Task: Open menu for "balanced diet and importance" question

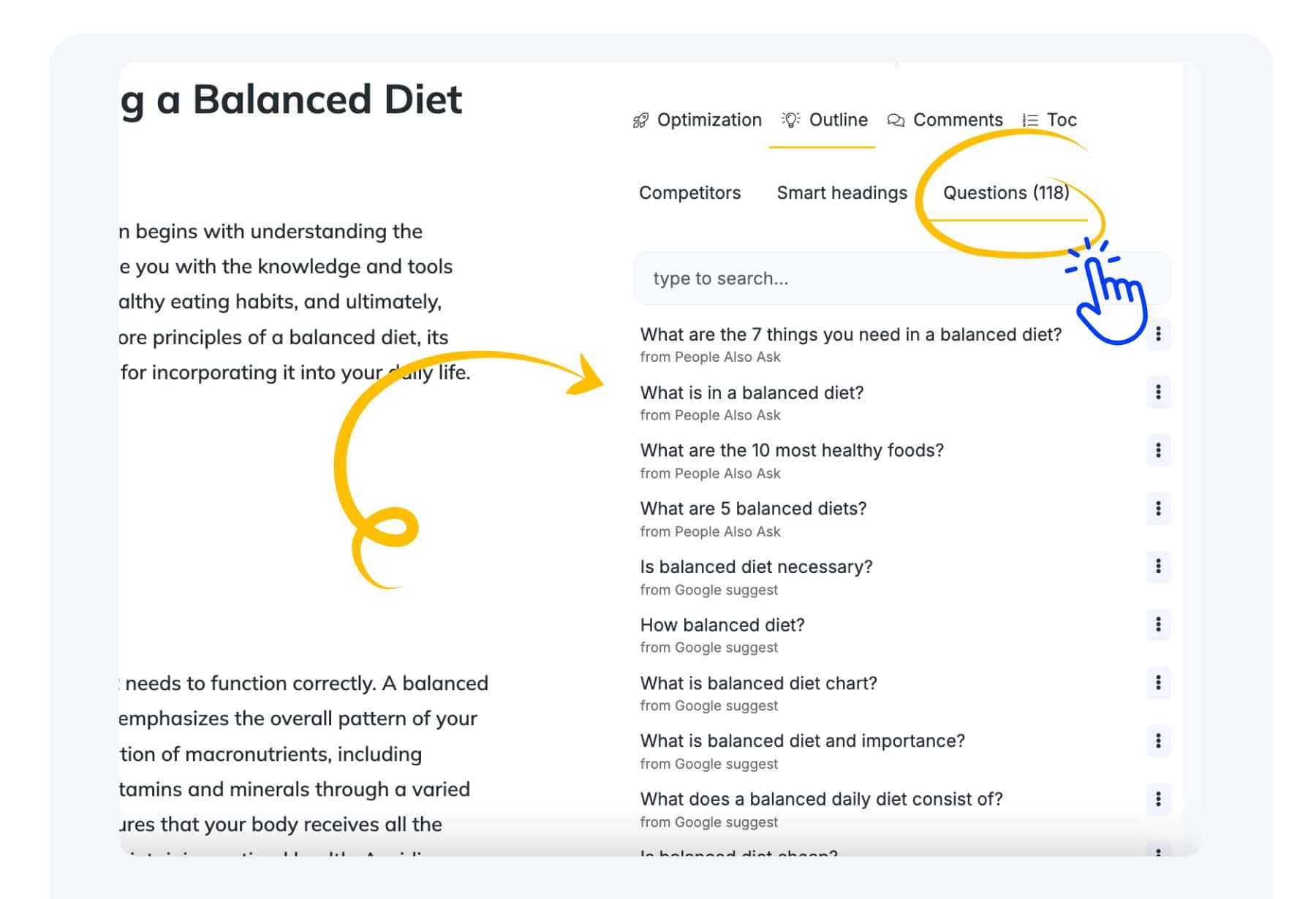Action: click(x=1158, y=741)
